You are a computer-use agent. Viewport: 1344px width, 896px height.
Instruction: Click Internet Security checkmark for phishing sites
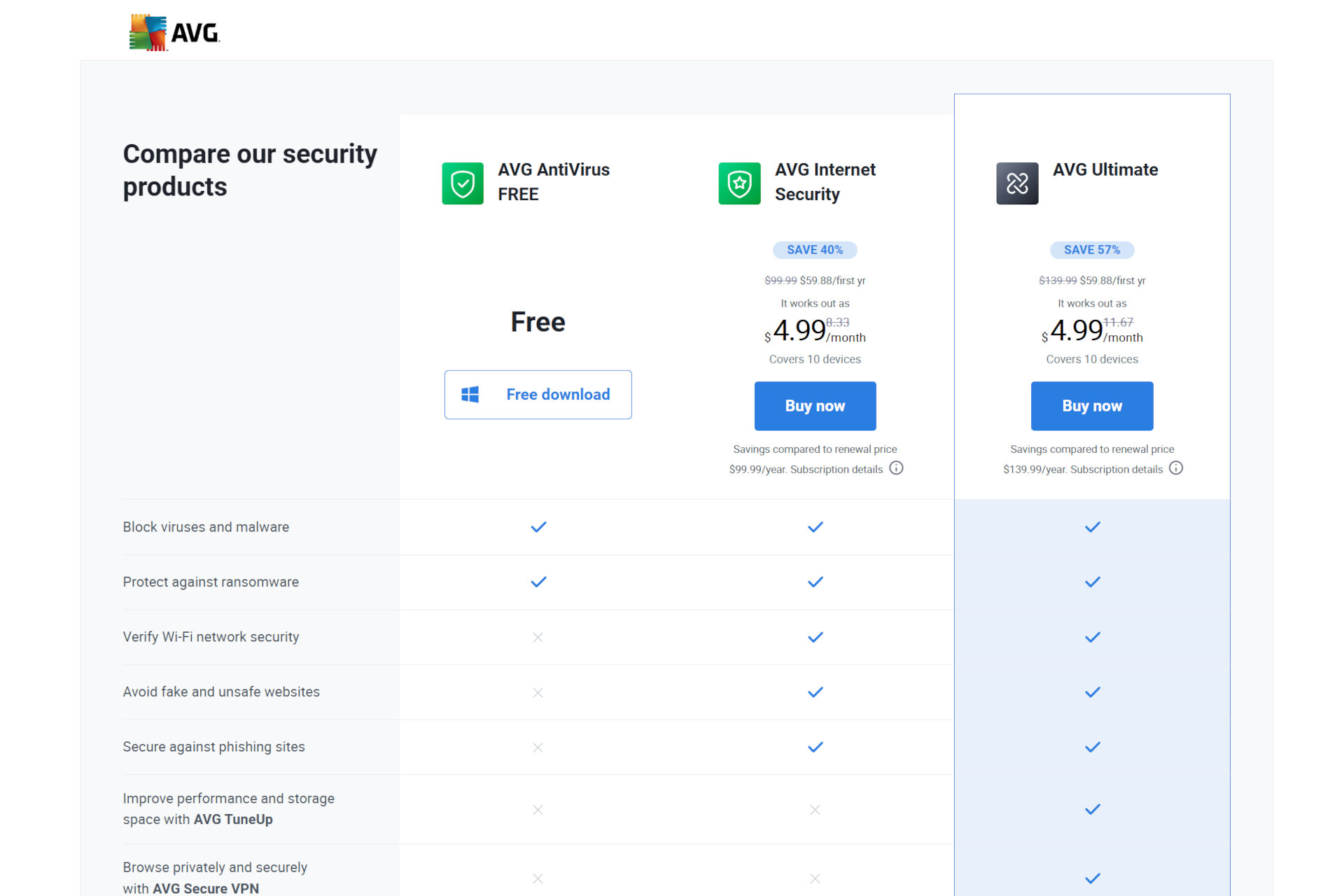tap(815, 747)
